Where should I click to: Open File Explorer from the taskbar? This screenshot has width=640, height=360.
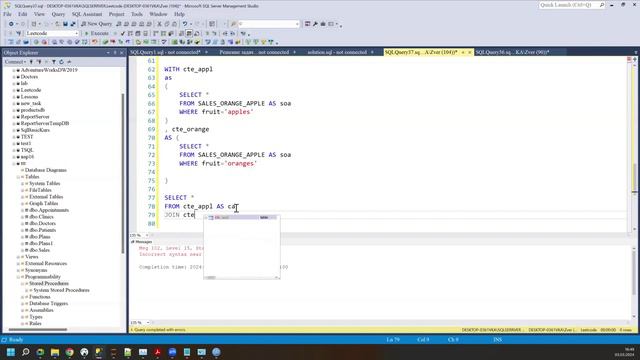pos(55,352)
